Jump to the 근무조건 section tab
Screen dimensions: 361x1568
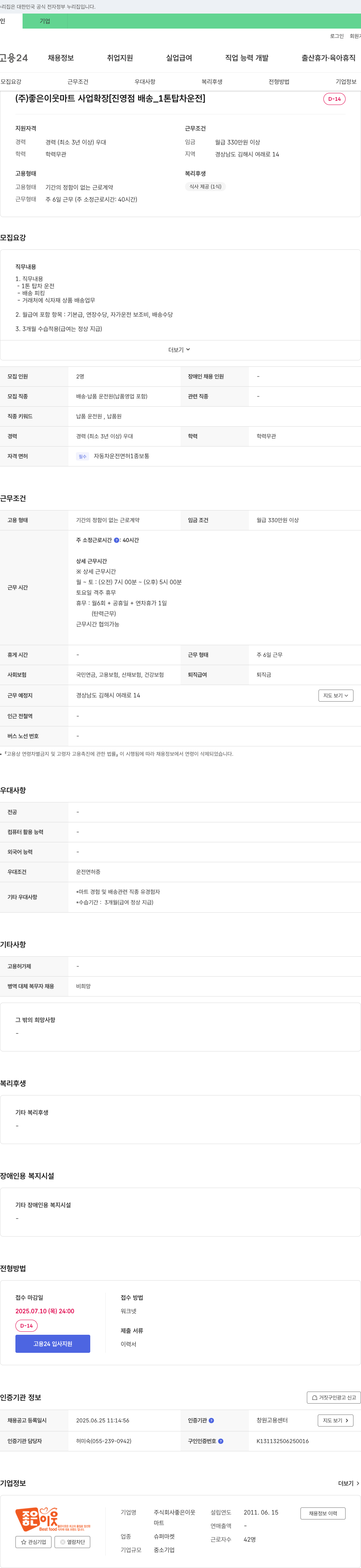click(78, 82)
